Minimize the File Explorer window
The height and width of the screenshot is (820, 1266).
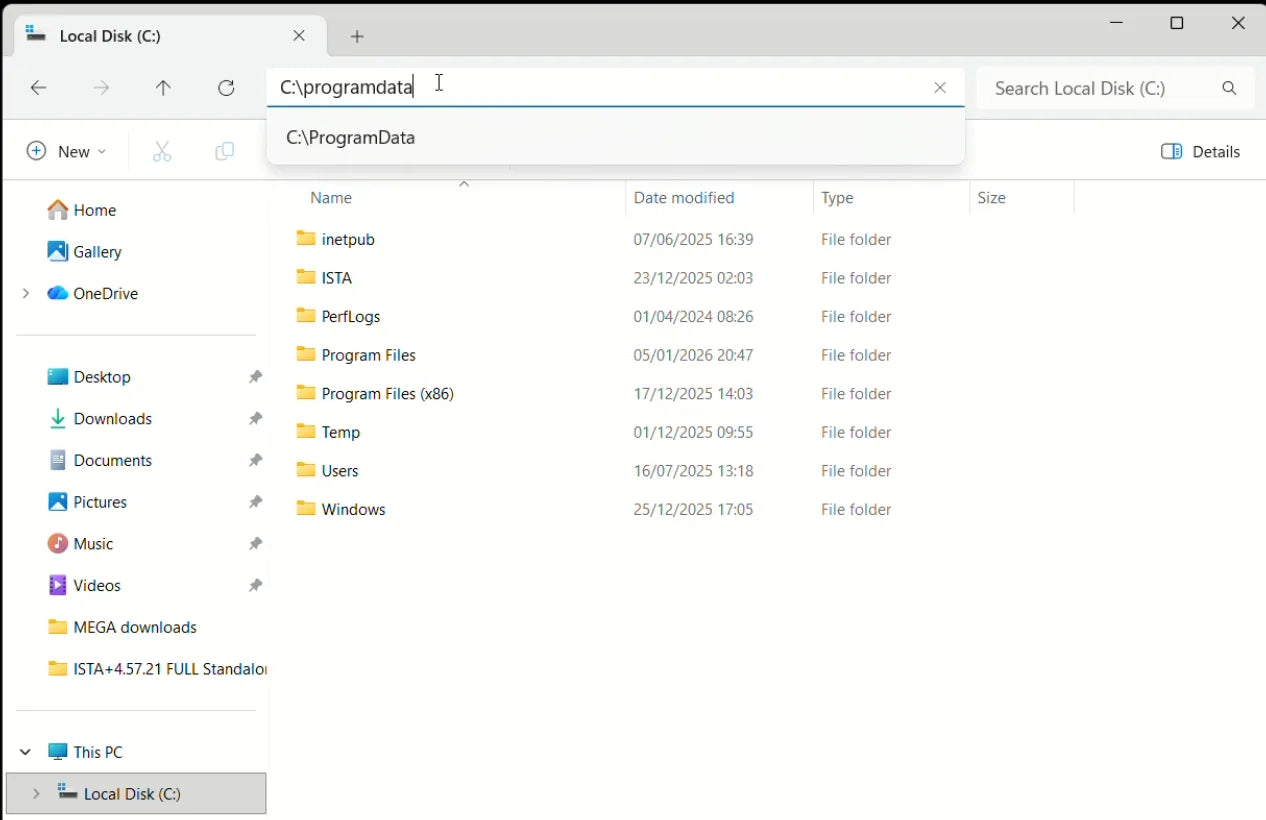click(1115, 23)
